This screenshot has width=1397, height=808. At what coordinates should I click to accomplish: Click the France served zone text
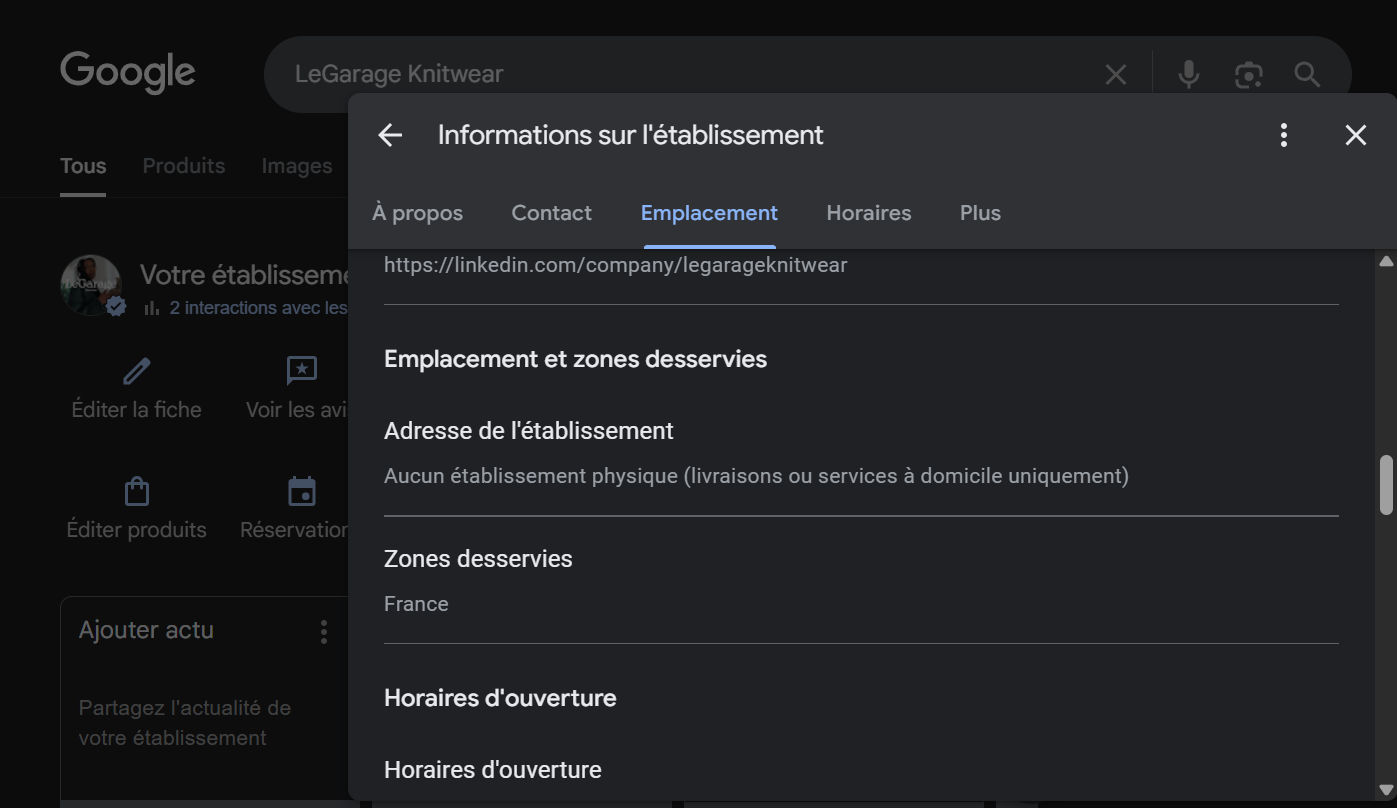416,604
